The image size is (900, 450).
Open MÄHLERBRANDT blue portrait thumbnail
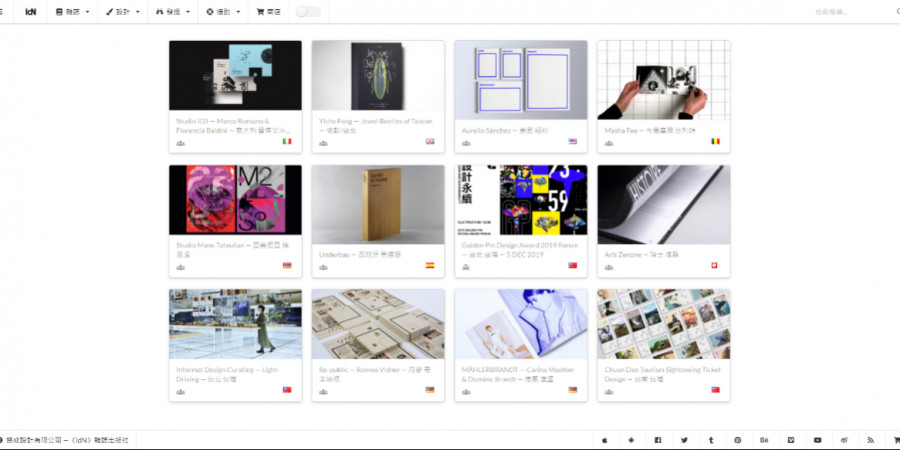[521, 324]
